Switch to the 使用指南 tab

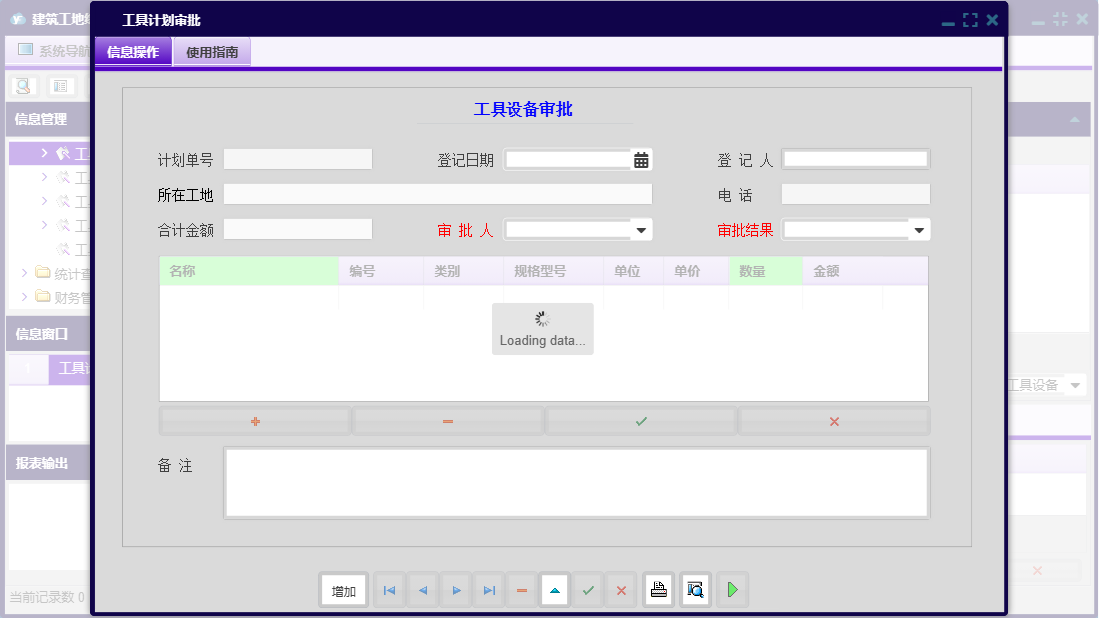[x=211, y=50]
